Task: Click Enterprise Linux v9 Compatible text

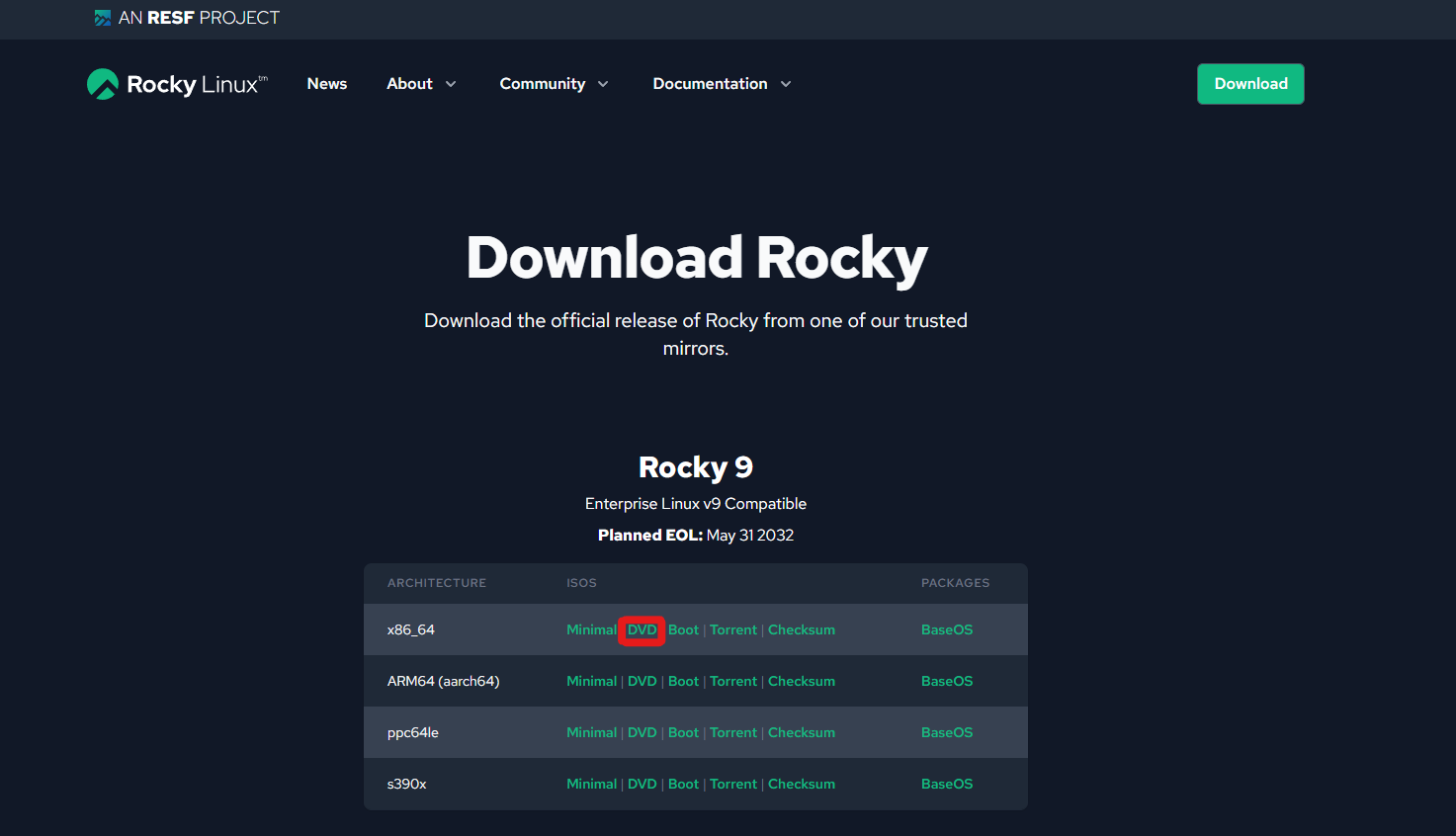Action: [696, 504]
